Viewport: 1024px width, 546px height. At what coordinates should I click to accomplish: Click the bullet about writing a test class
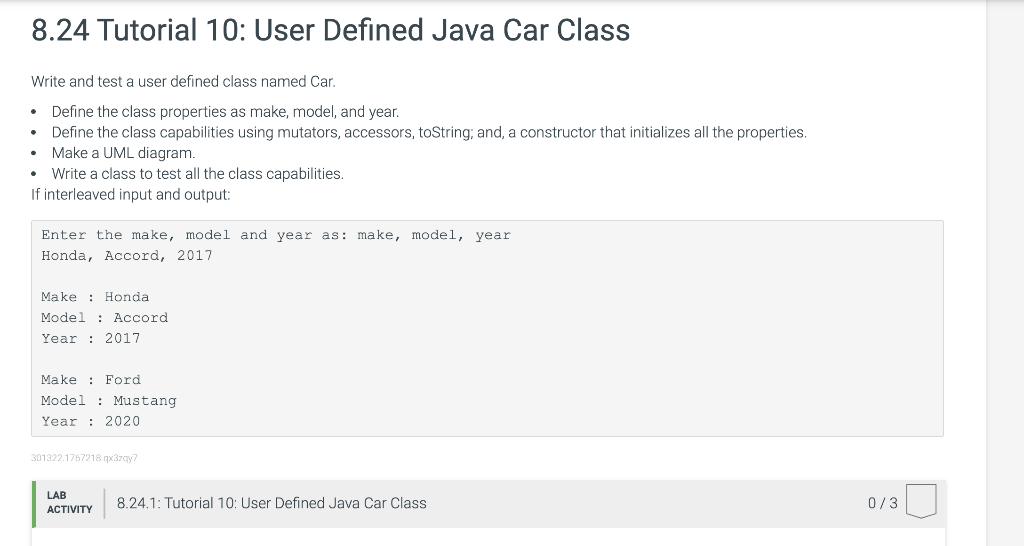(197, 174)
